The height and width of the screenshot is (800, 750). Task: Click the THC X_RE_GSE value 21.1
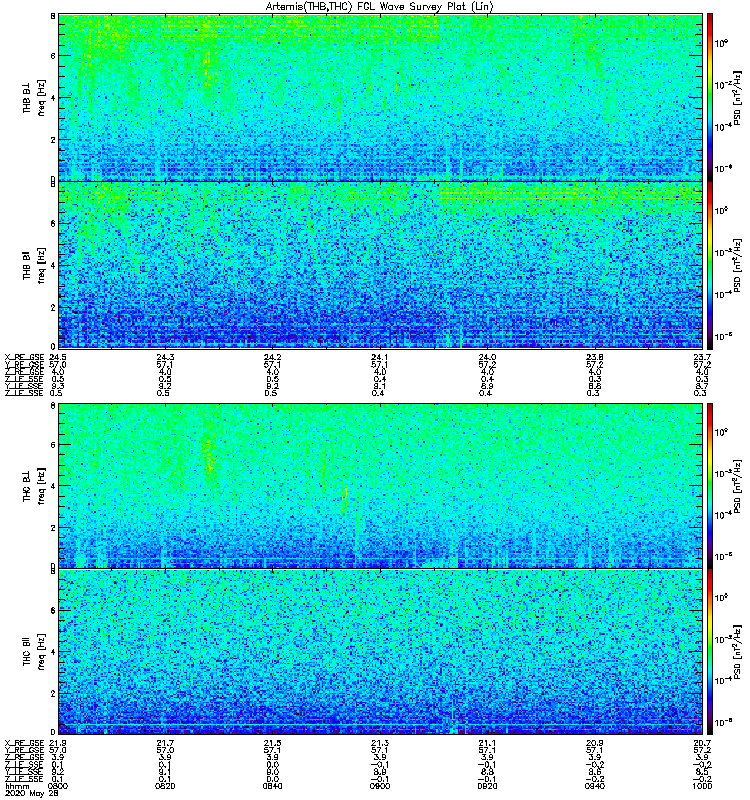487,743
